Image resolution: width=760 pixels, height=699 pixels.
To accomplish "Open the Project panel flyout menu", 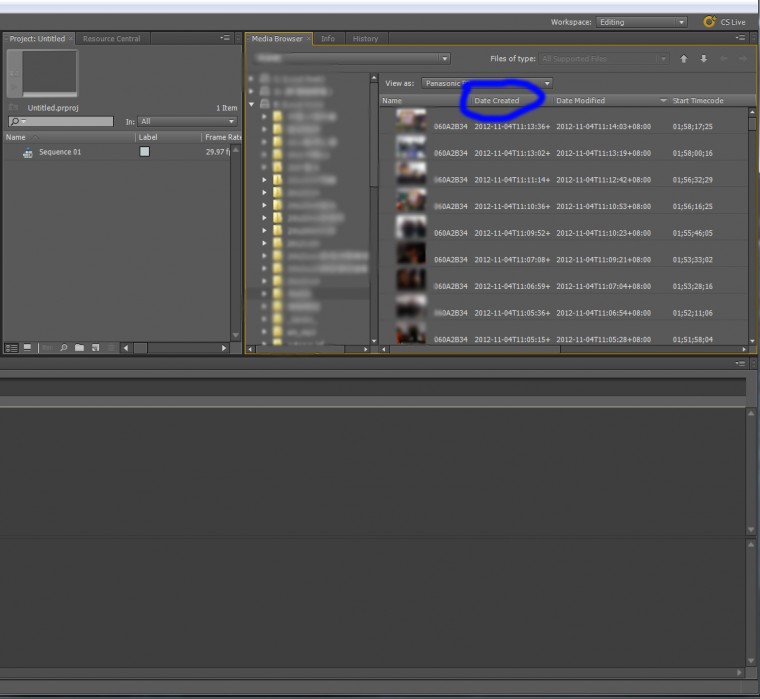I will (x=225, y=38).
